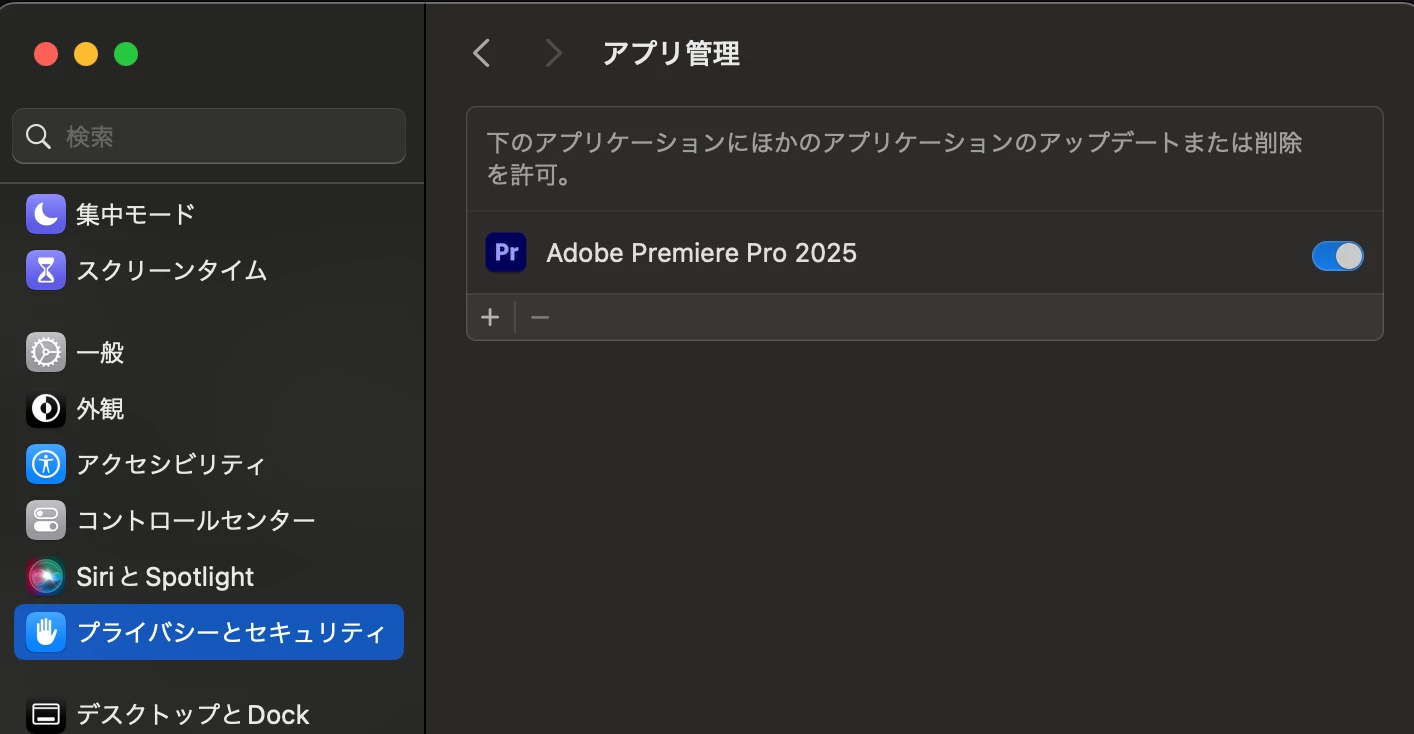The height and width of the screenshot is (734, 1414).
Task: Select the Adobe Premiere Pro 2025 row text
Action: [701, 252]
